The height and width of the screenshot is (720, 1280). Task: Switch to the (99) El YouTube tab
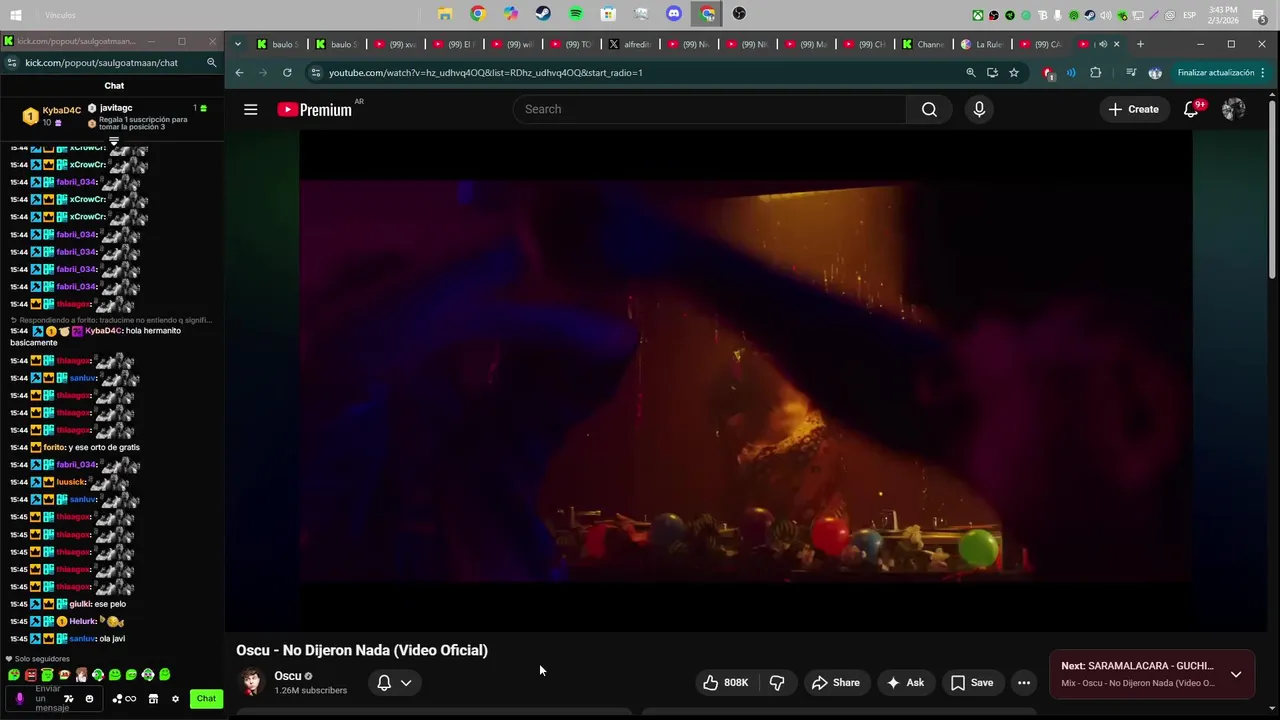coord(455,44)
